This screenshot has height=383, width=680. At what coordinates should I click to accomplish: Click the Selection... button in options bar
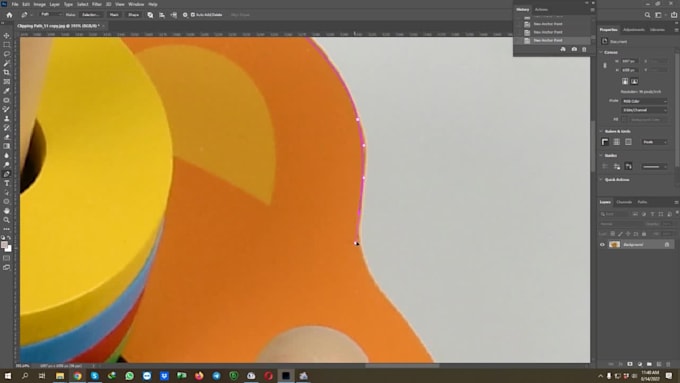point(91,15)
